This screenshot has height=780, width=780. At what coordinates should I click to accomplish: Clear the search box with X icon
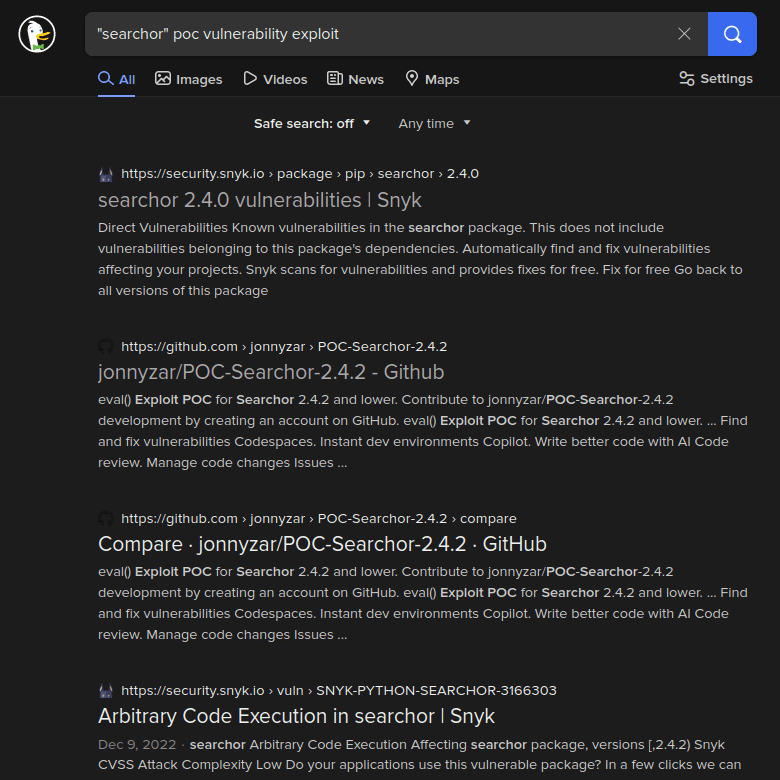(x=684, y=34)
